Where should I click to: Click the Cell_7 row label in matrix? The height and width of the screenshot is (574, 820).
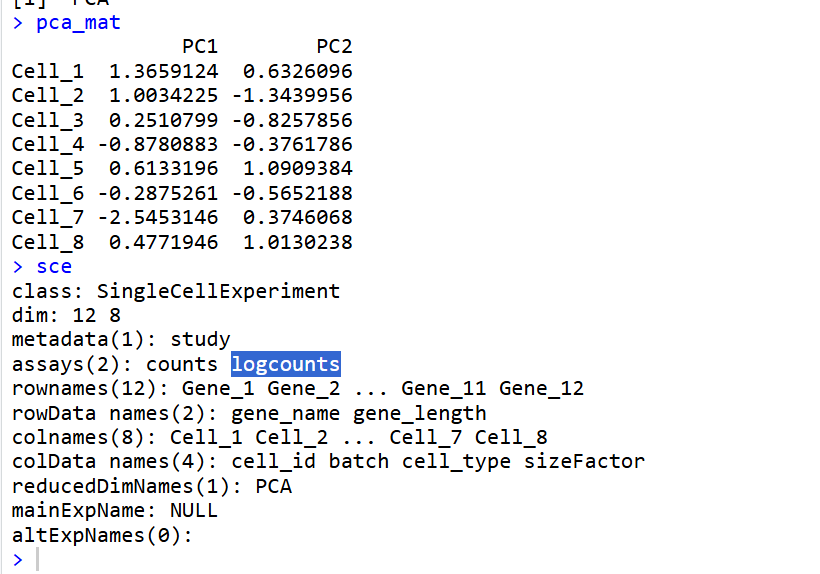point(48,217)
